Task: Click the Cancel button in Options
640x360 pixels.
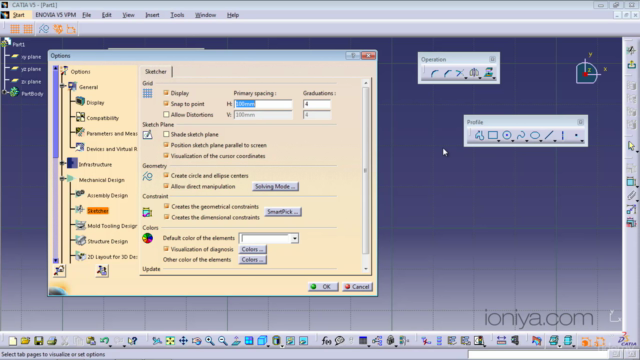Action: pos(357,287)
